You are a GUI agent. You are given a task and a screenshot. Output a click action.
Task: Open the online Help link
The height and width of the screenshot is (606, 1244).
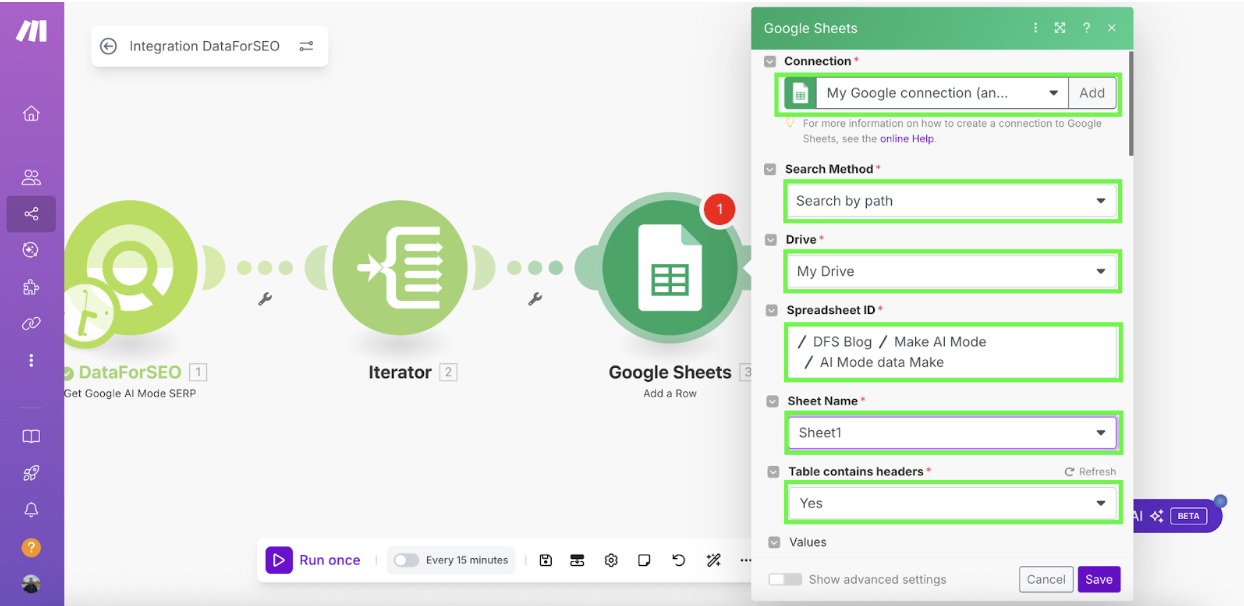907,139
